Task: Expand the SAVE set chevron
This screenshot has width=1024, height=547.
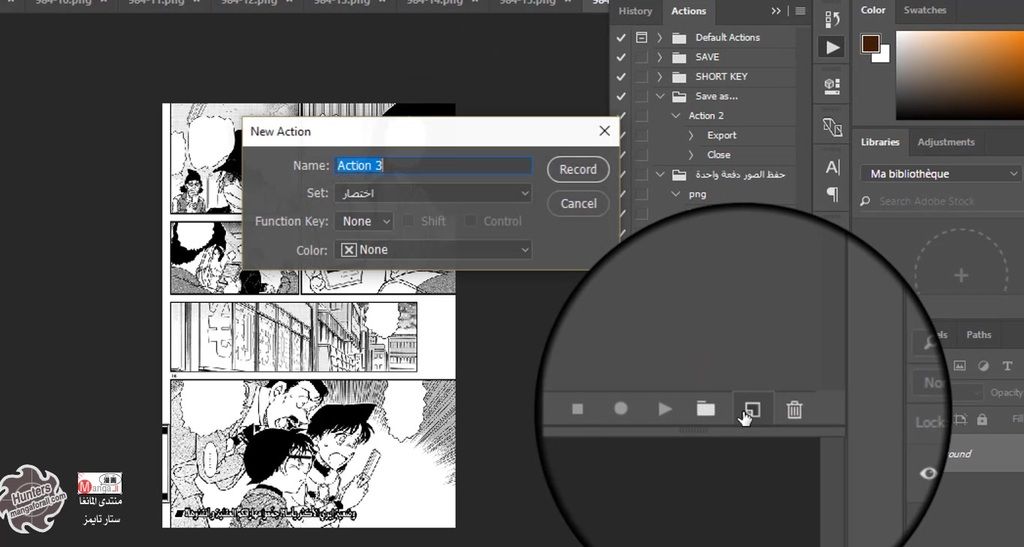Action: pyautogui.click(x=660, y=57)
